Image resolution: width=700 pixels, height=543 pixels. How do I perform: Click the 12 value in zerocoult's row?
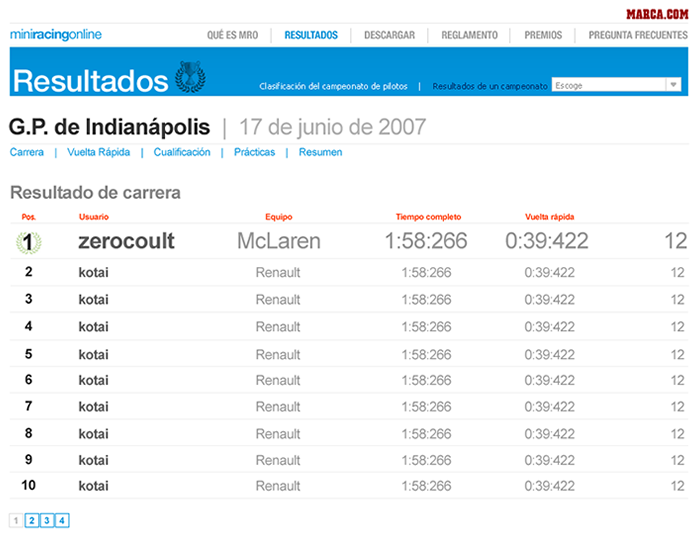click(x=675, y=241)
